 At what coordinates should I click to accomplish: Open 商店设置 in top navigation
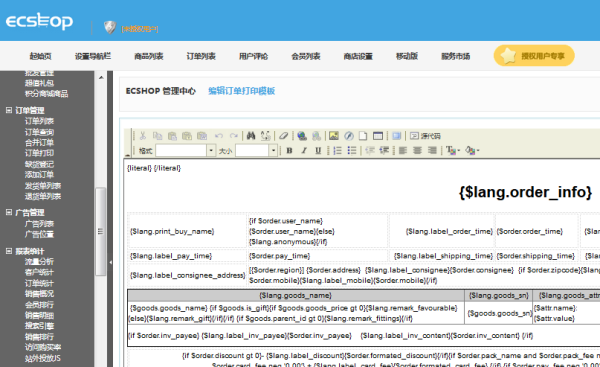coord(358,56)
